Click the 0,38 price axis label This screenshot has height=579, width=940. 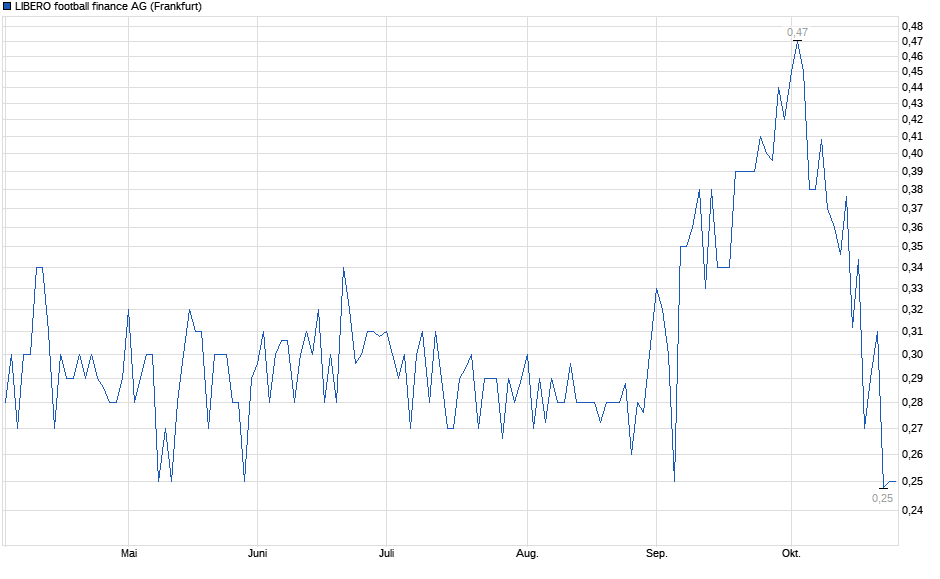pos(911,189)
